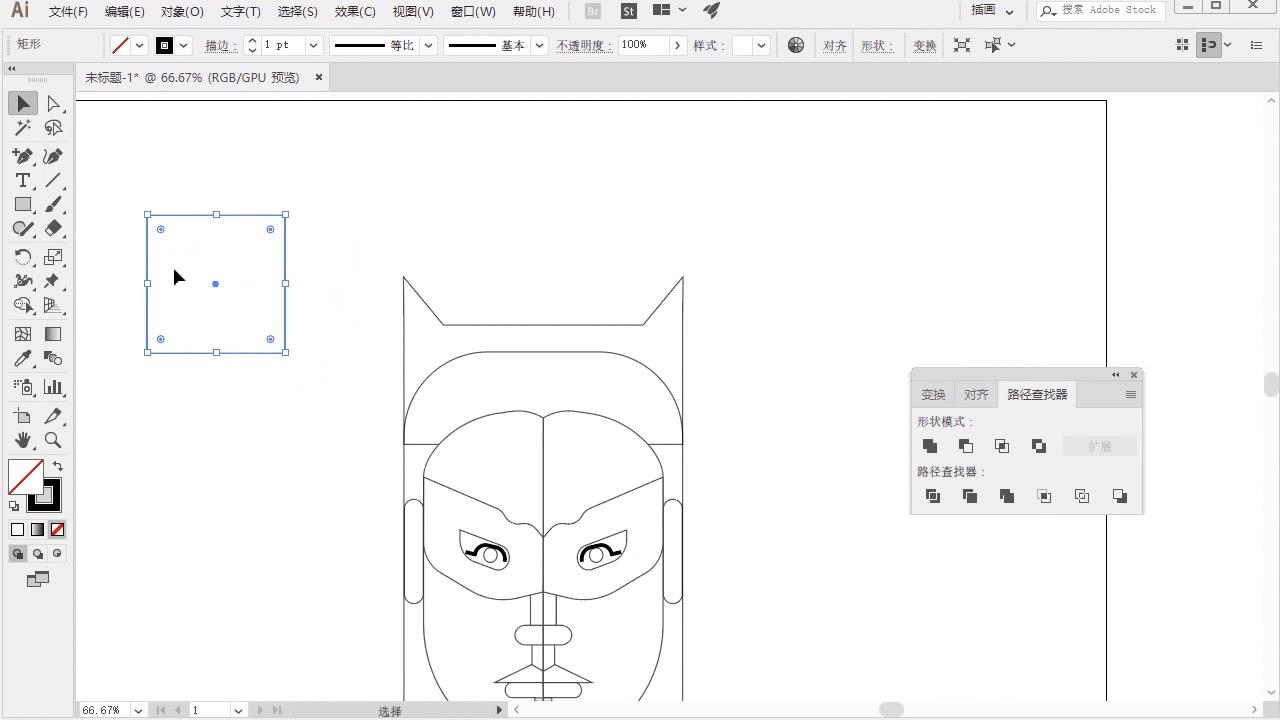Image resolution: width=1280 pixels, height=720 pixels.
Task: Select the Shaper tool
Action: pyautogui.click(x=23, y=228)
